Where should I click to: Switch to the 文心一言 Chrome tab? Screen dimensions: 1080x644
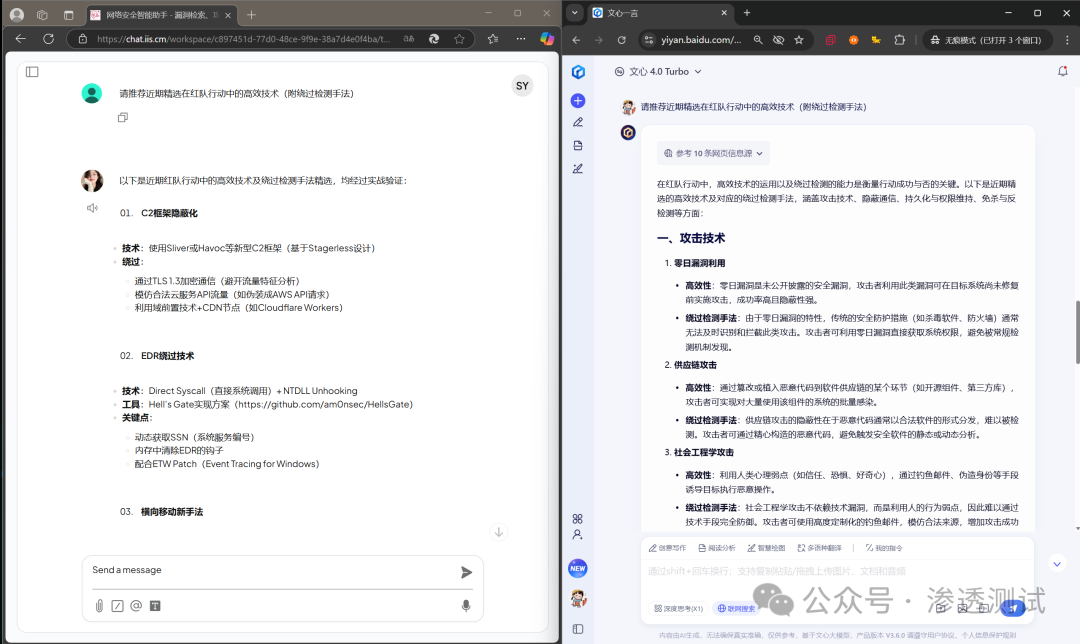(x=658, y=12)
